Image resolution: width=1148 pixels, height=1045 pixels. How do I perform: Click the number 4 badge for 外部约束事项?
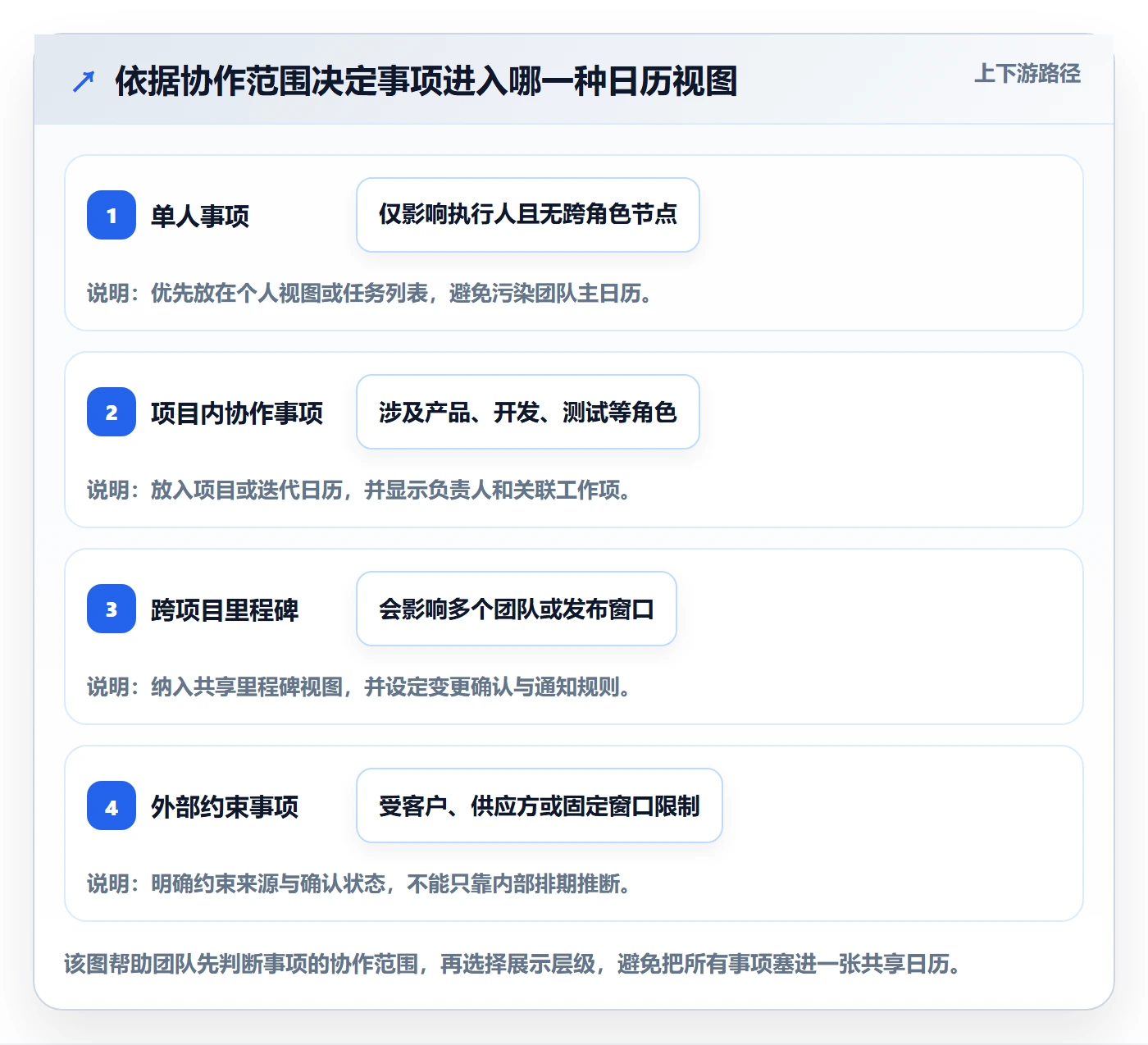click(112, 805)
